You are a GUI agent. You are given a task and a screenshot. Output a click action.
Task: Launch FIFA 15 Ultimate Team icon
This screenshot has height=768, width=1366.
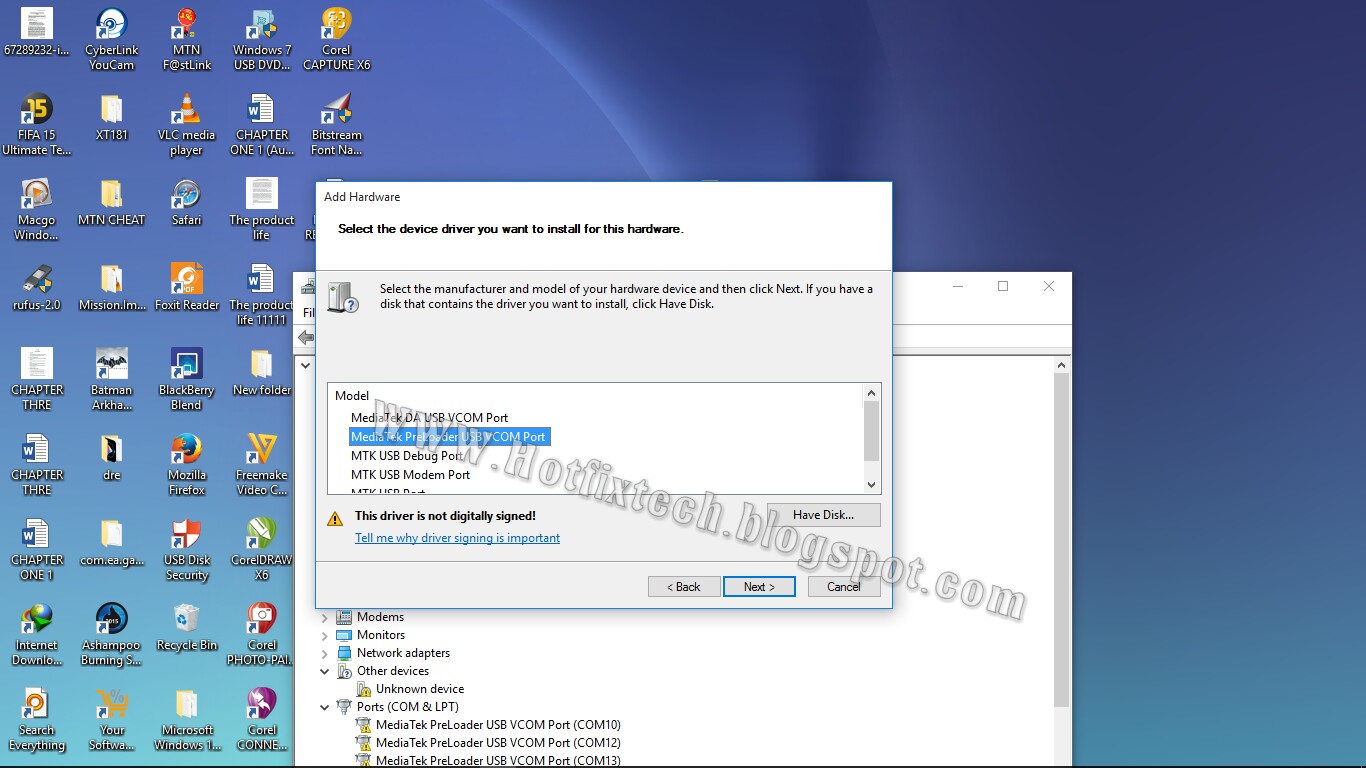pyautogui.click(x=37, y=125)
